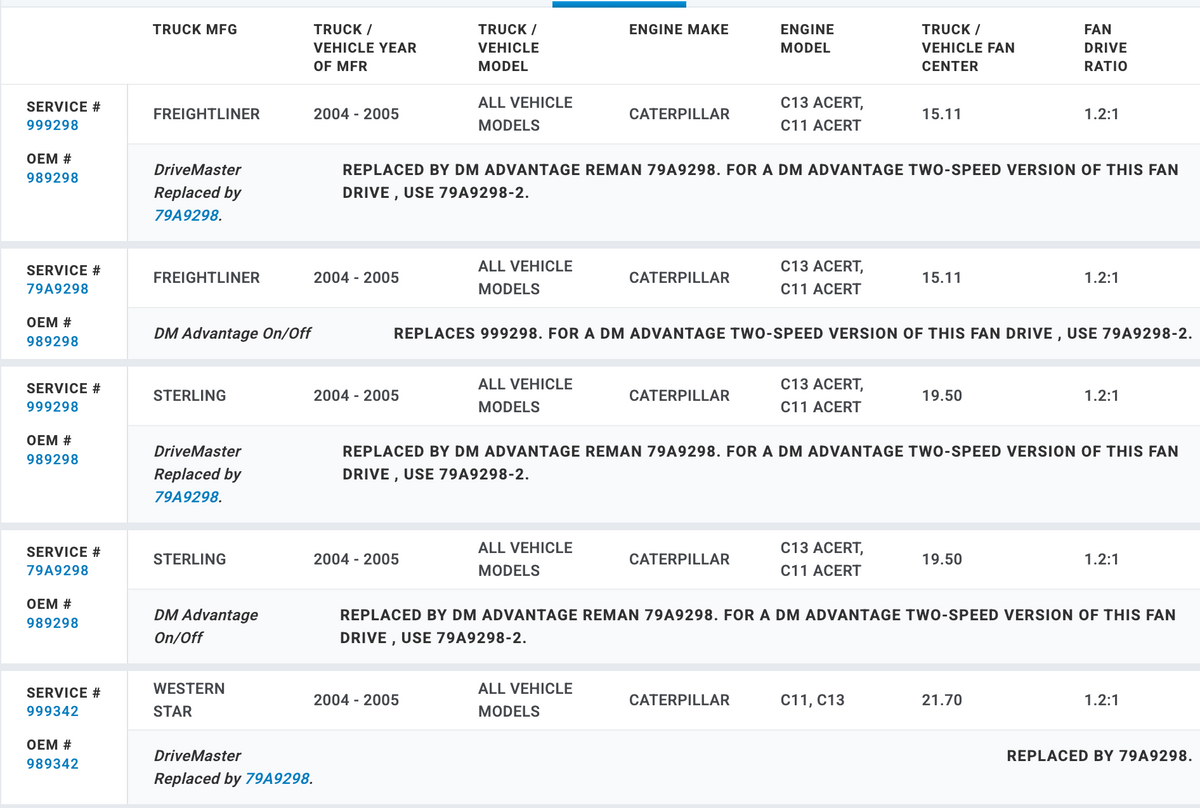Screen dimensions: 1200x808
Task: Follow 79A9298 replacement link in first Freightliner DriveMaster note
Action: click(186, 215)
